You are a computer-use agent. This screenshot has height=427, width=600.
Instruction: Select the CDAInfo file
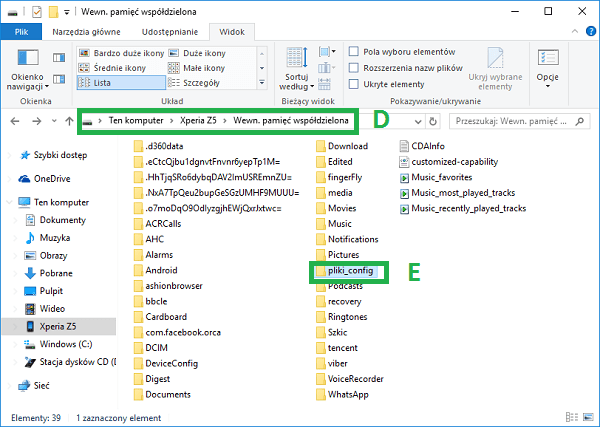(x=422, y=146)
